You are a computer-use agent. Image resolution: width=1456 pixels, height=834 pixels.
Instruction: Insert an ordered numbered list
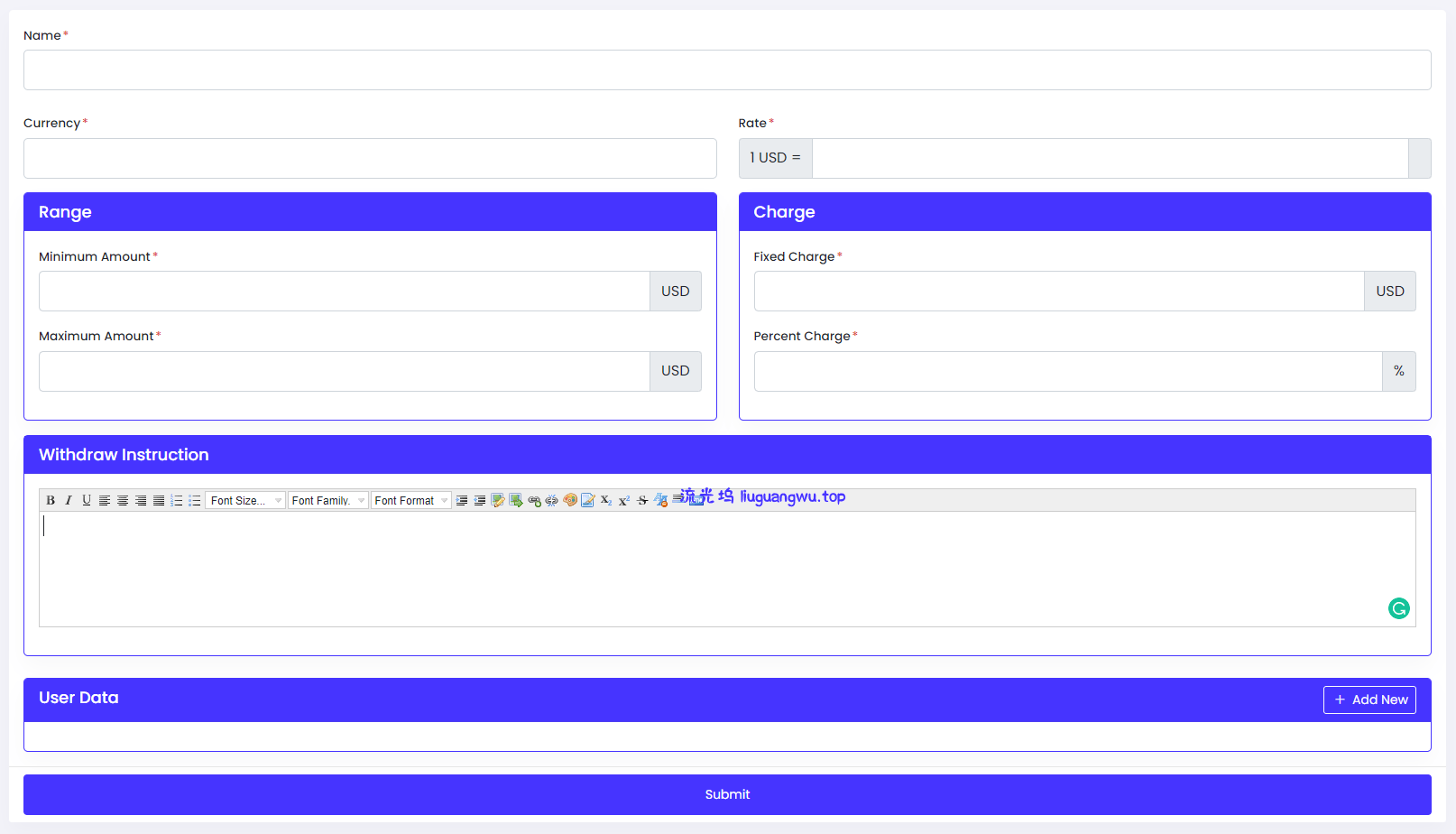[x=177, y=501]
